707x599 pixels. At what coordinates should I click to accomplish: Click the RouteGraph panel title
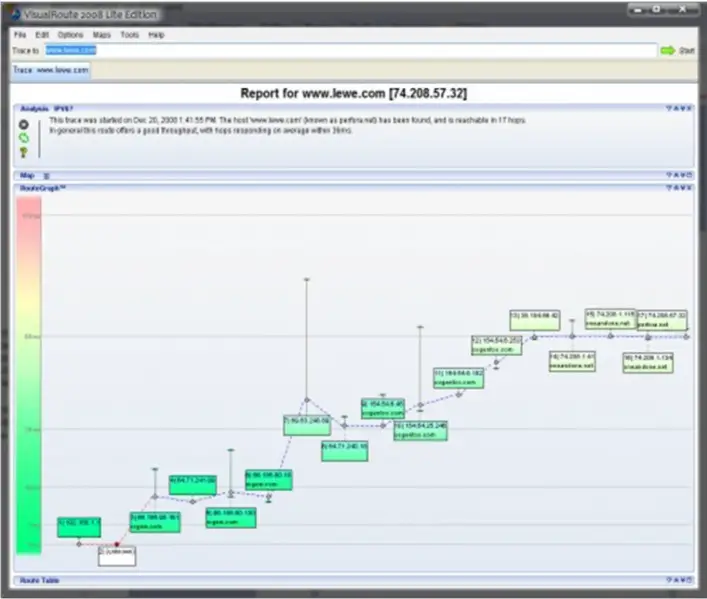pos(43,188)
